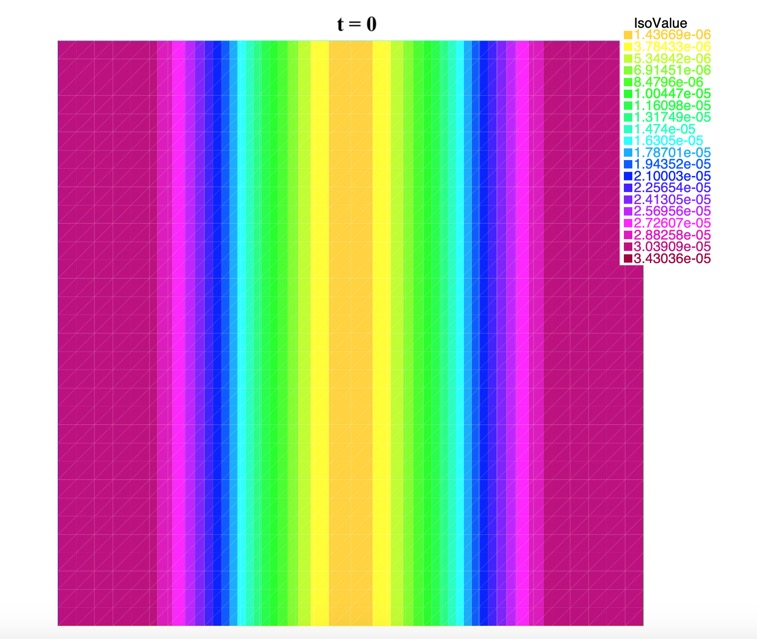Click the "IsoValue" legend heading
Image resolution: width=757 pixels, height=639 pixels.
[x=660, y=23]
